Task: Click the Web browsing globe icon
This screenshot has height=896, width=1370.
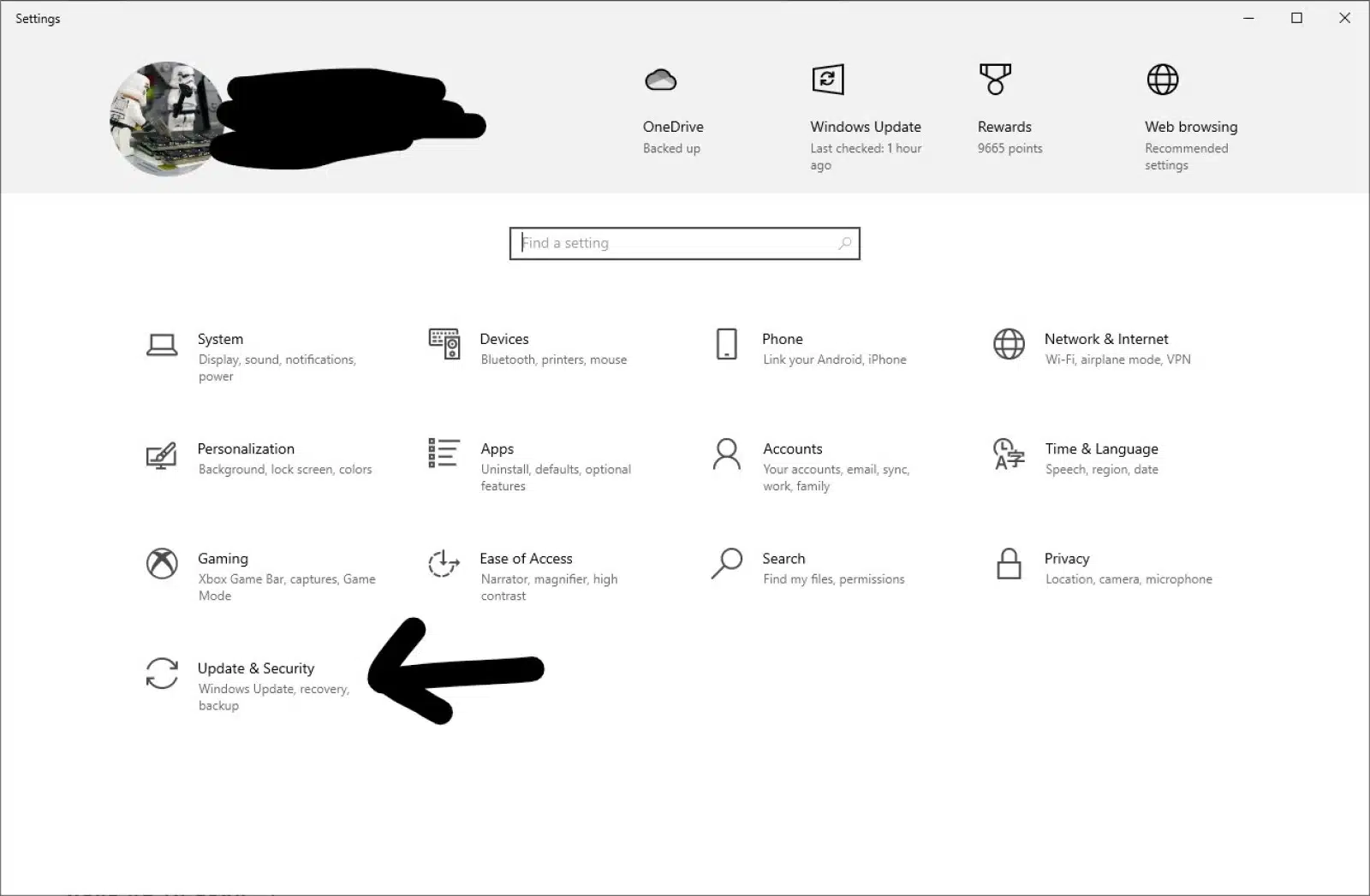Action: [1162, 80]
